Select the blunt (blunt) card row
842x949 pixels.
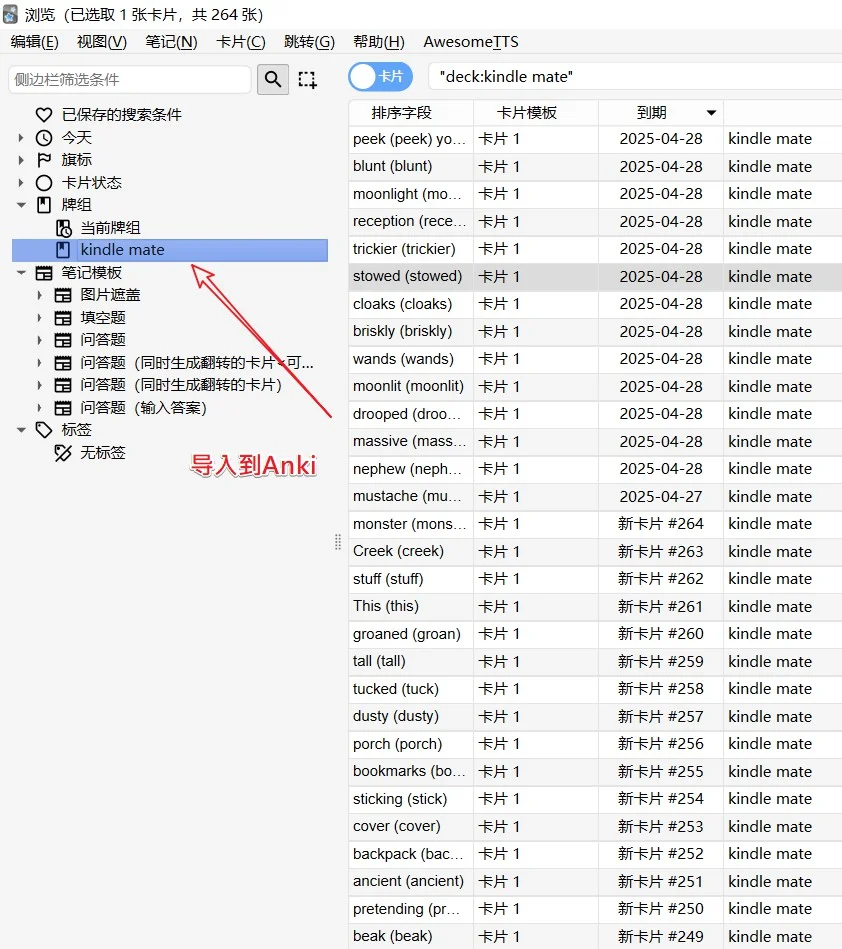tap(595, 166)
